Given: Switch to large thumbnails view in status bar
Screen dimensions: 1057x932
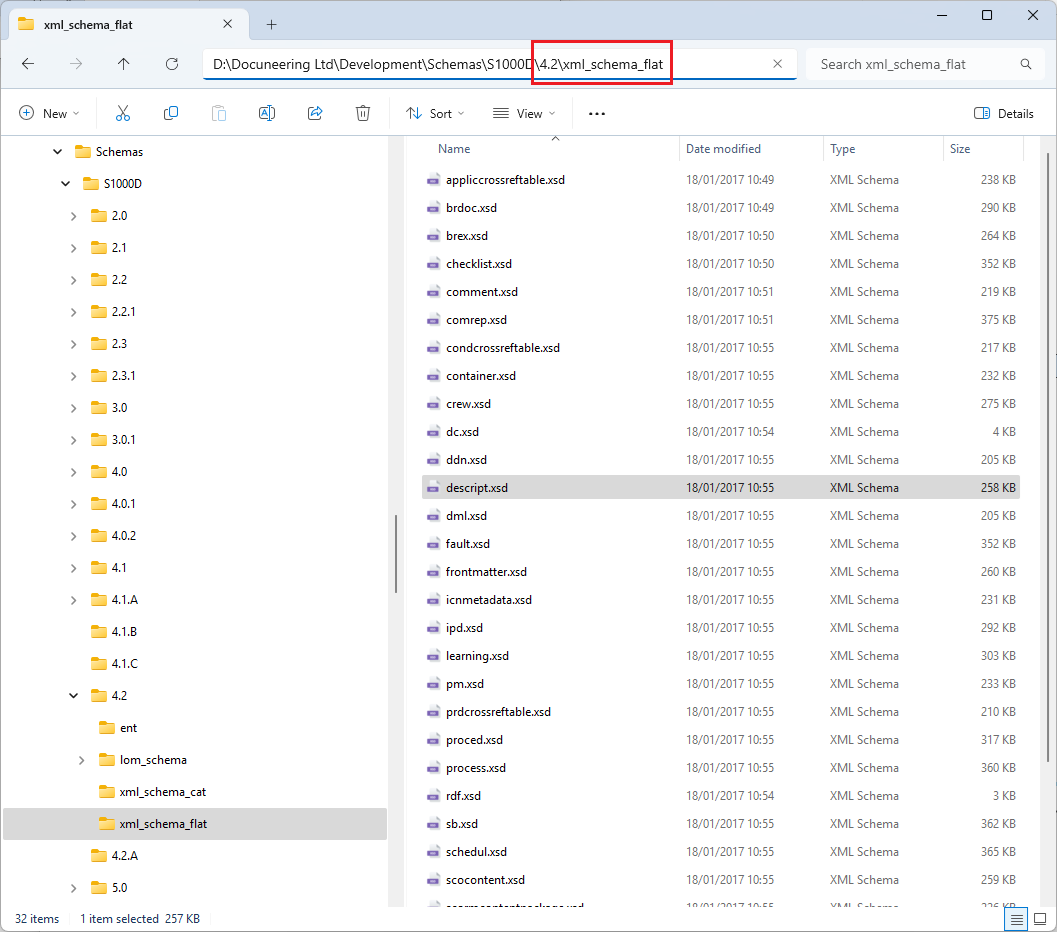Looking at the screenshot, I should tap(1040, 919).
